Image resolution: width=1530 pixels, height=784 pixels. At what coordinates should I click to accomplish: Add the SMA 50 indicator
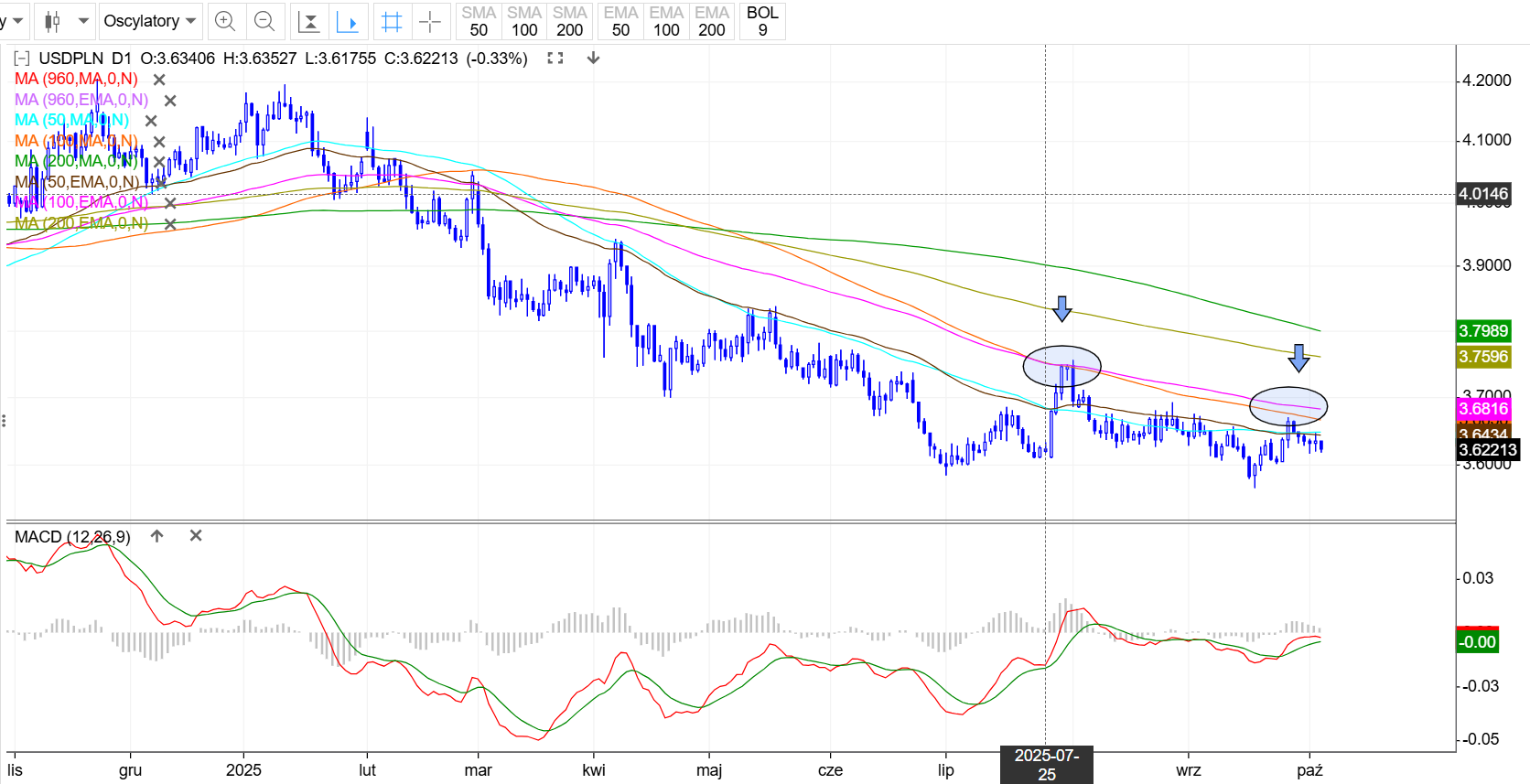tap(479, 21)
